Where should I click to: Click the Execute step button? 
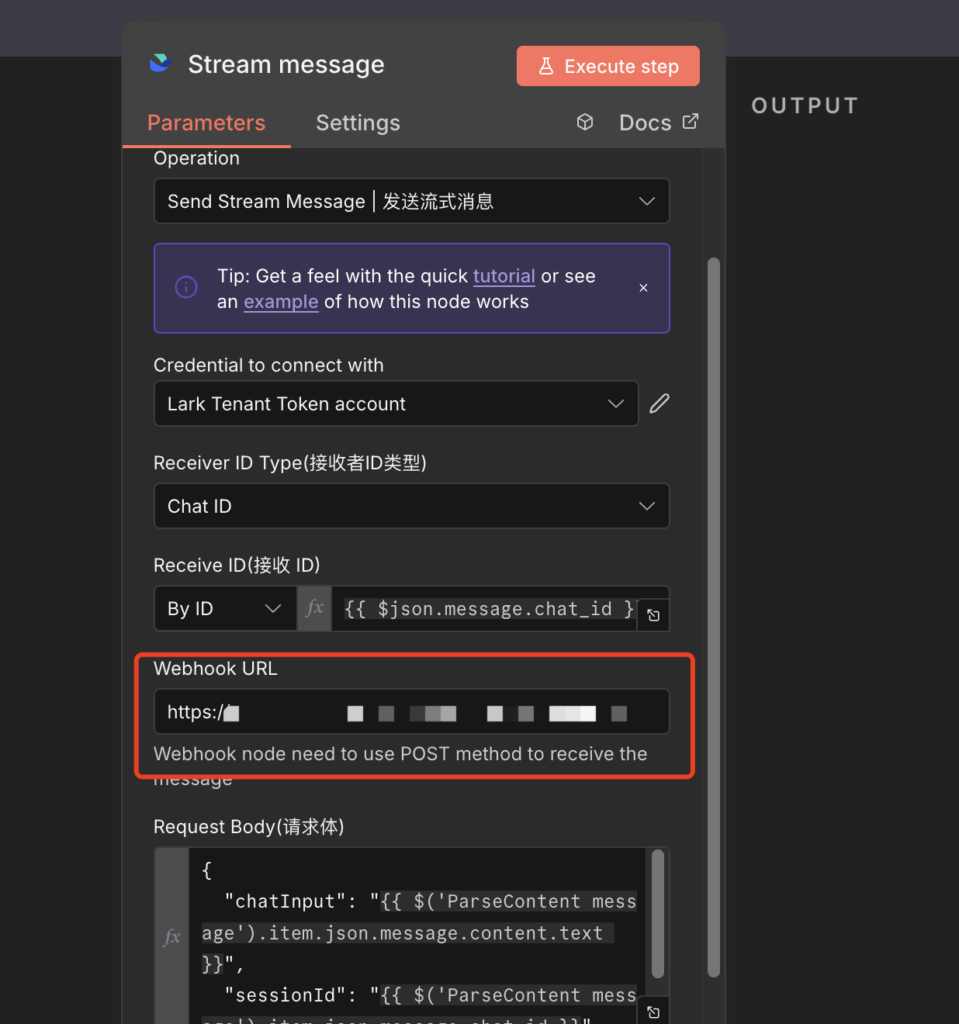(x=607, y=65)
